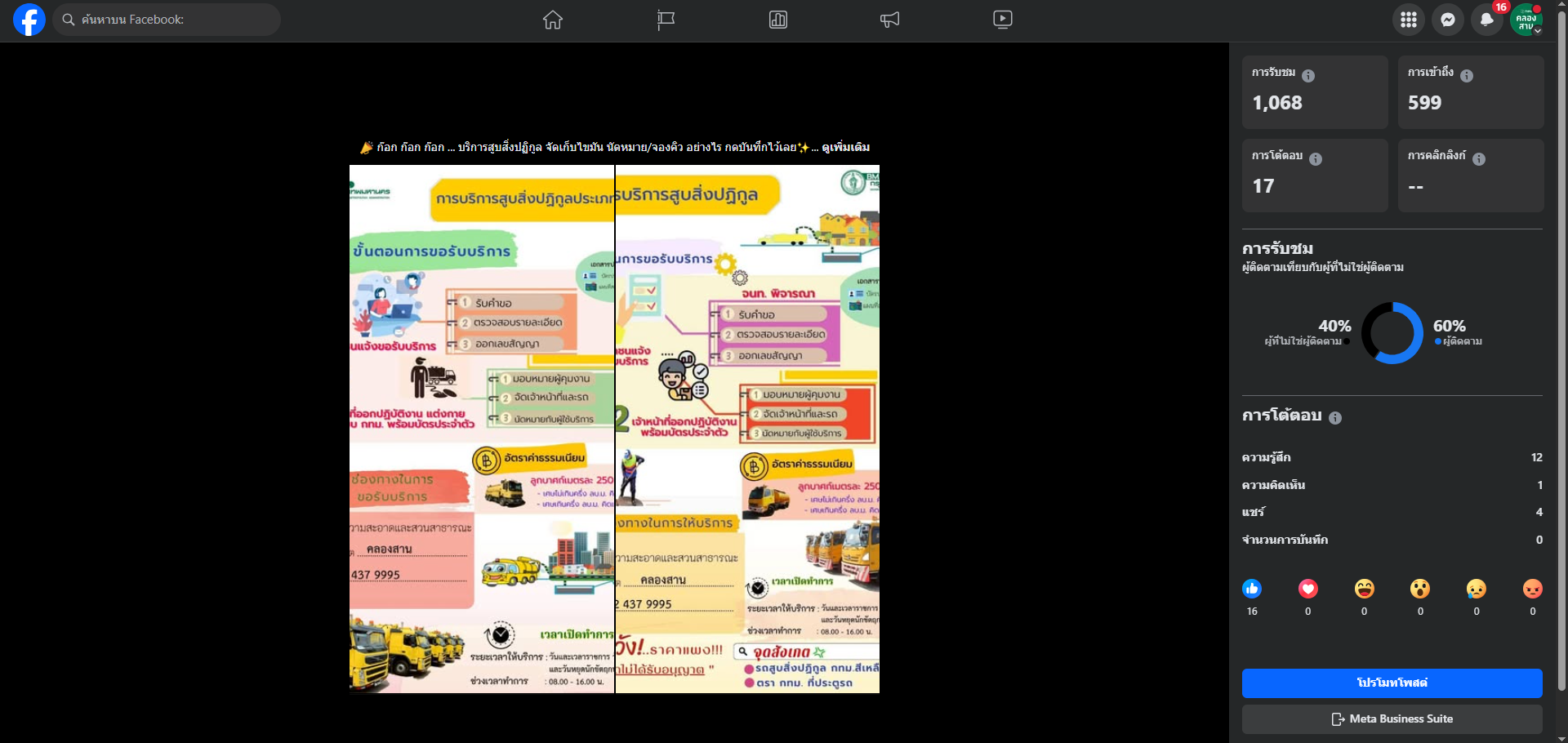The image size is (1568, 743).
Task: Click the Like reaction icon
Action: pos(1252,589)
